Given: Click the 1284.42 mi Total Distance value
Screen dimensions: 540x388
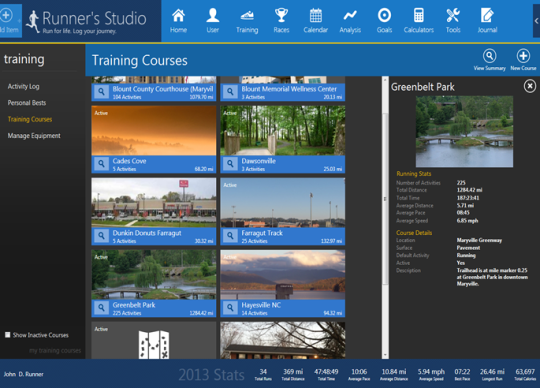Looking at the screenshot, I should [469, 190].
